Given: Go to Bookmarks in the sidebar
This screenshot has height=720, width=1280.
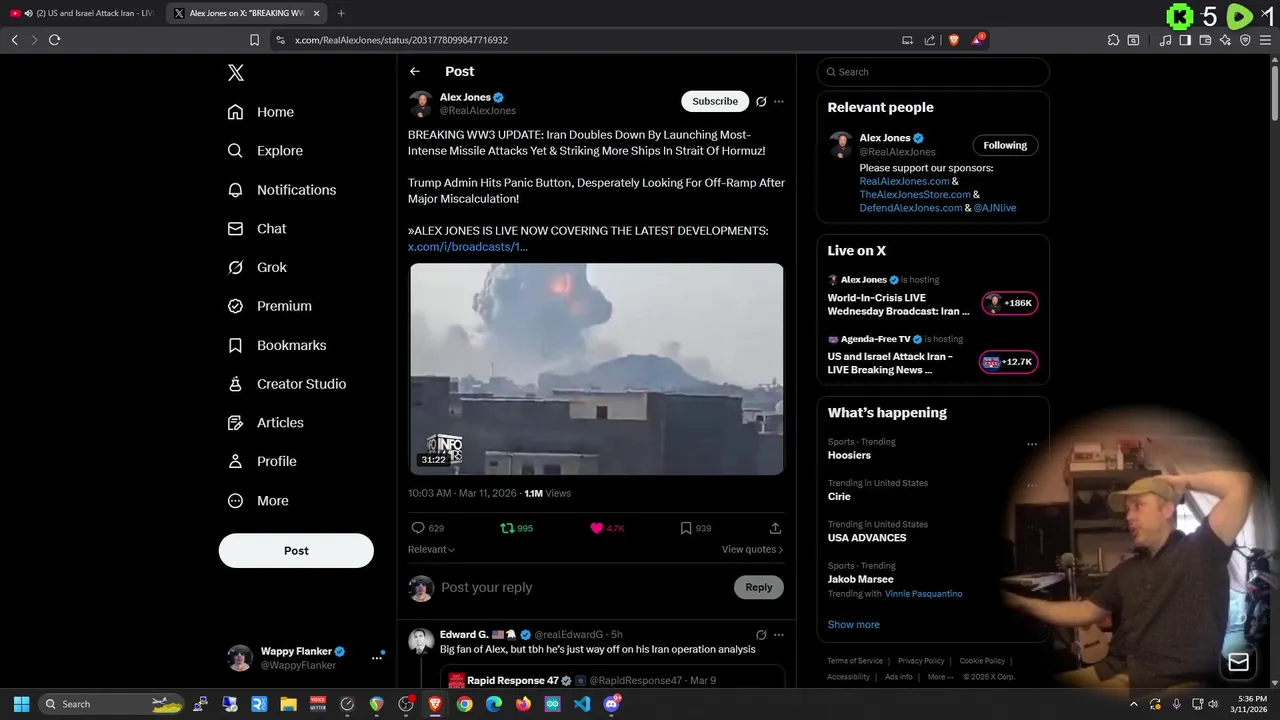Looking at the screenshot, I should tap(277, 345).
